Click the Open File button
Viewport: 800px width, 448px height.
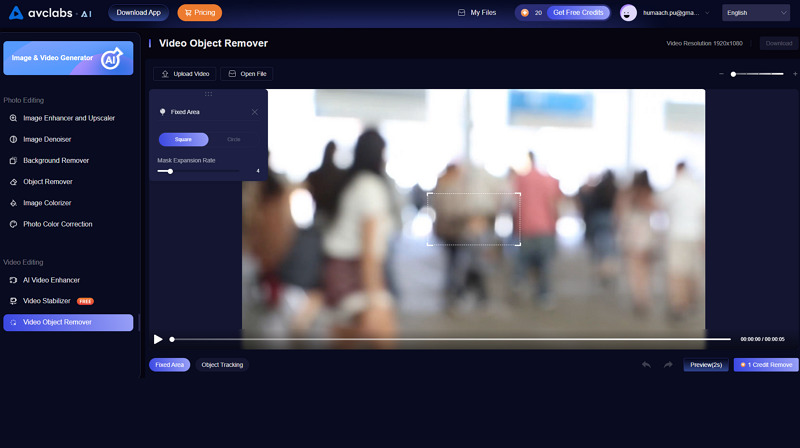[247, 74]
